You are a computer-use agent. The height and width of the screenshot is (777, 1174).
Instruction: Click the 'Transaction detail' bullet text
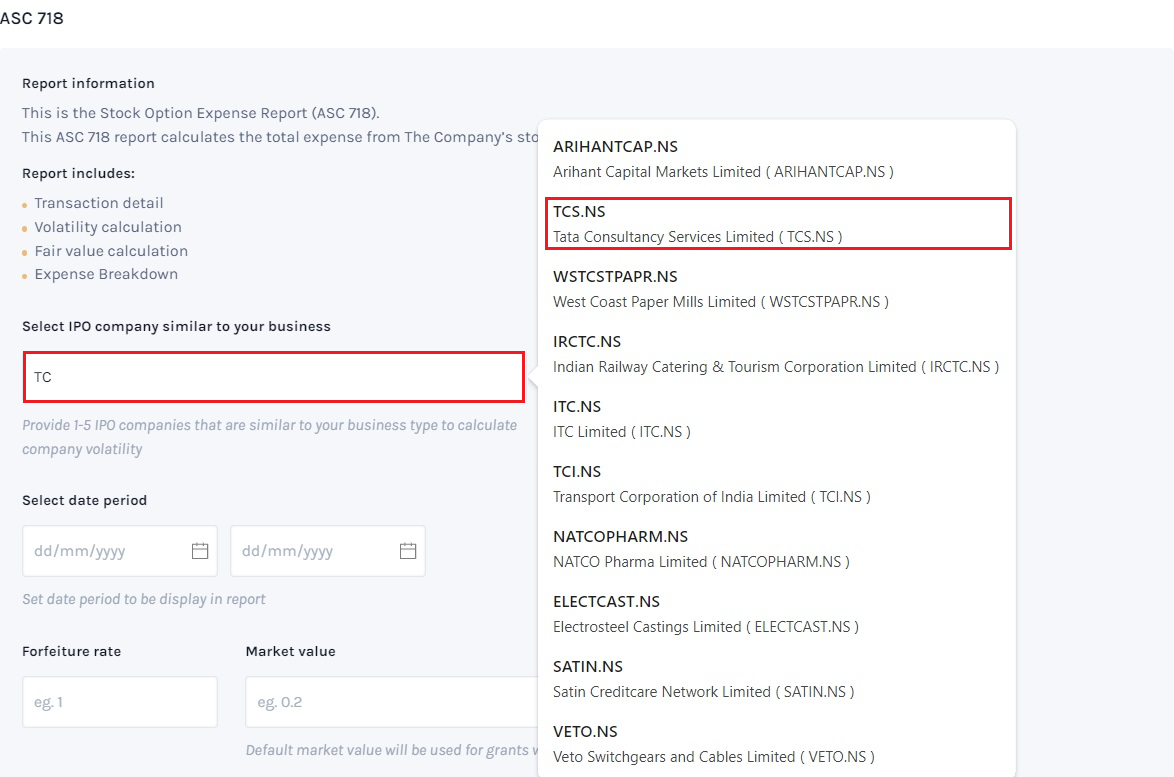click(99, 203)
